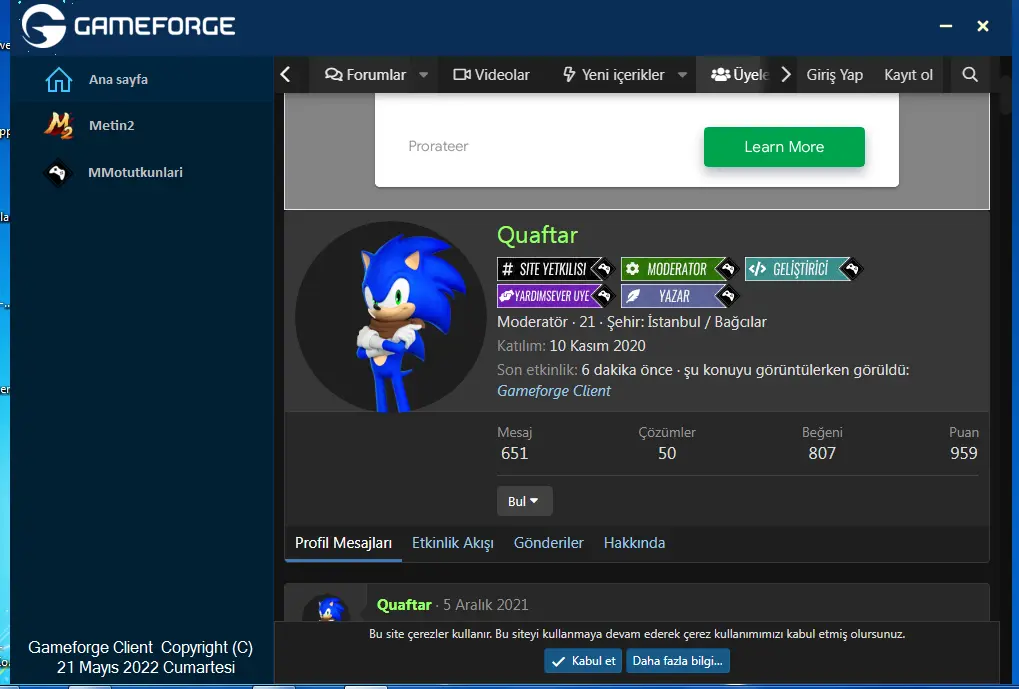Click the MODERATOR badge
This screenshot has height=689, width=1019.
679,269
